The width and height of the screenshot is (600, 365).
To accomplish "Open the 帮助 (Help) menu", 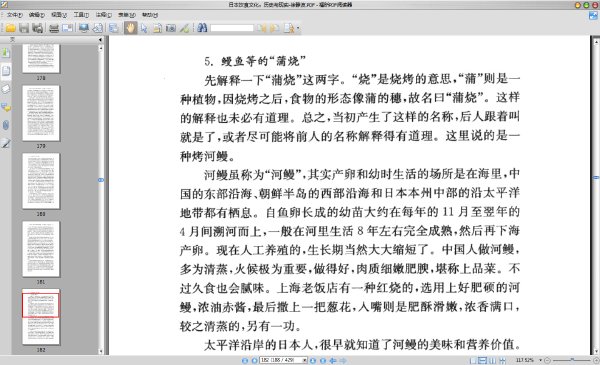I will [x=150, y=15].
